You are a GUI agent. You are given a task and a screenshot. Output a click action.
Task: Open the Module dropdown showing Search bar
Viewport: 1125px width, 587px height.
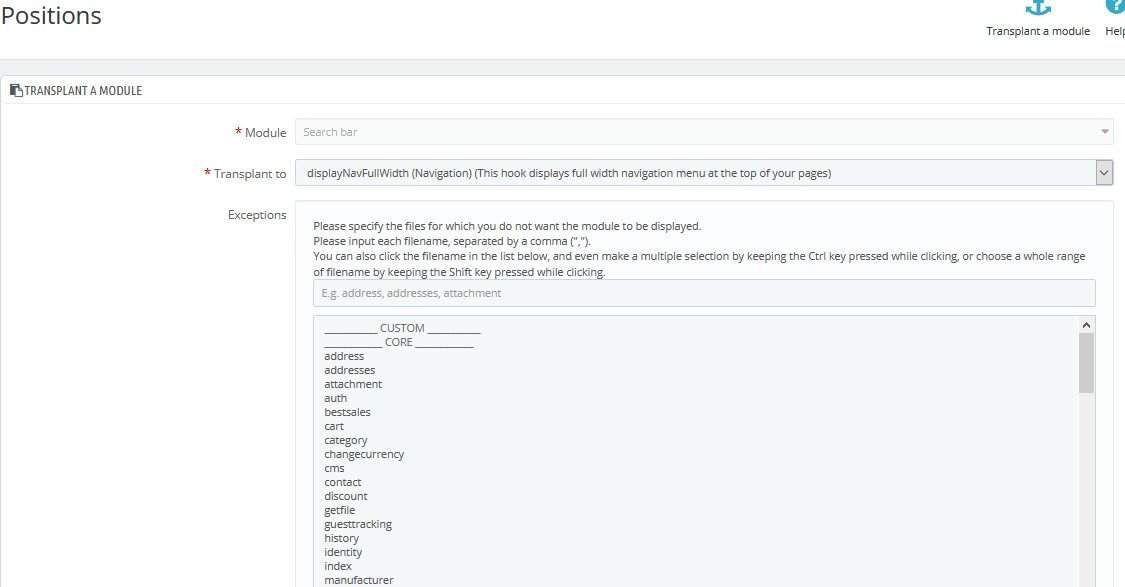click(x=704, y=132)
